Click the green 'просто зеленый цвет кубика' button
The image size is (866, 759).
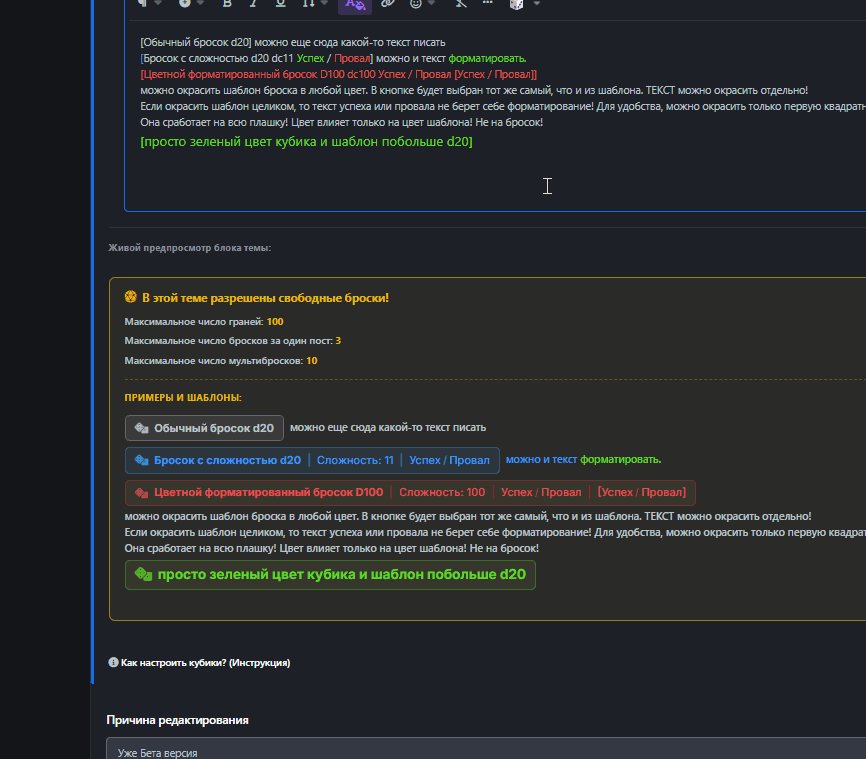pos(330,574)
